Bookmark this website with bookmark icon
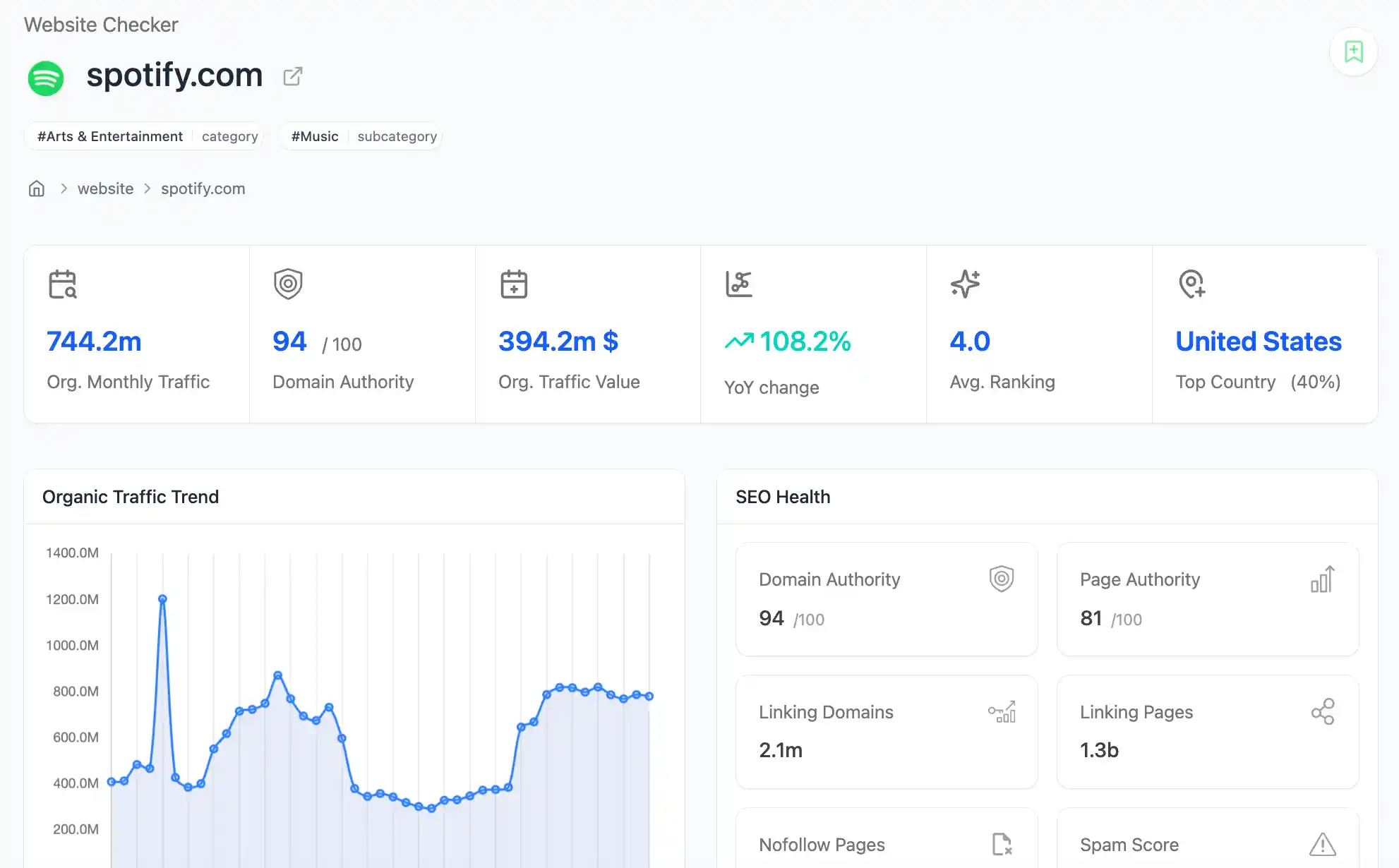 tap(1353, 52)
